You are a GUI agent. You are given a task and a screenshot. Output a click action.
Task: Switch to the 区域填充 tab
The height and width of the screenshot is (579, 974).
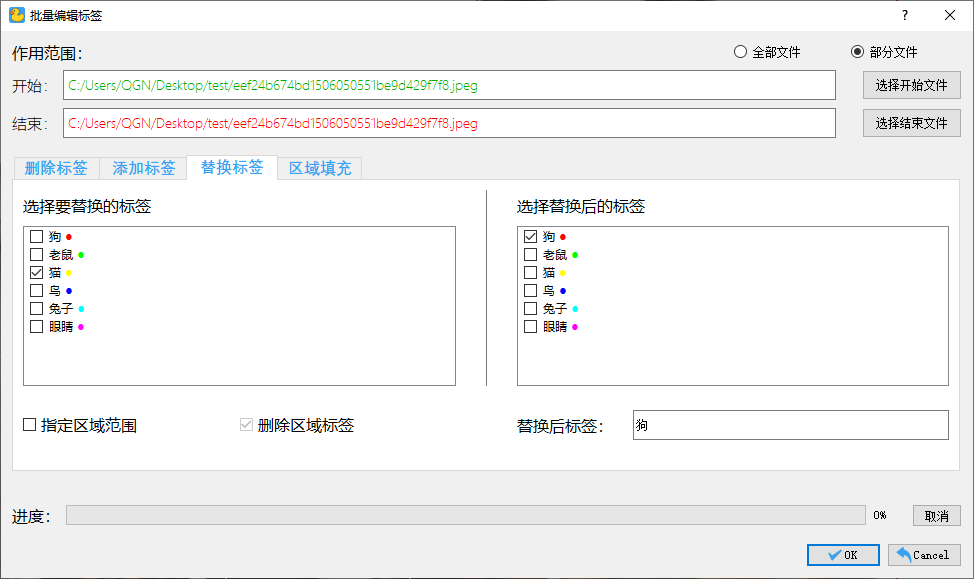pyautogui.click(x=320, y=168)
